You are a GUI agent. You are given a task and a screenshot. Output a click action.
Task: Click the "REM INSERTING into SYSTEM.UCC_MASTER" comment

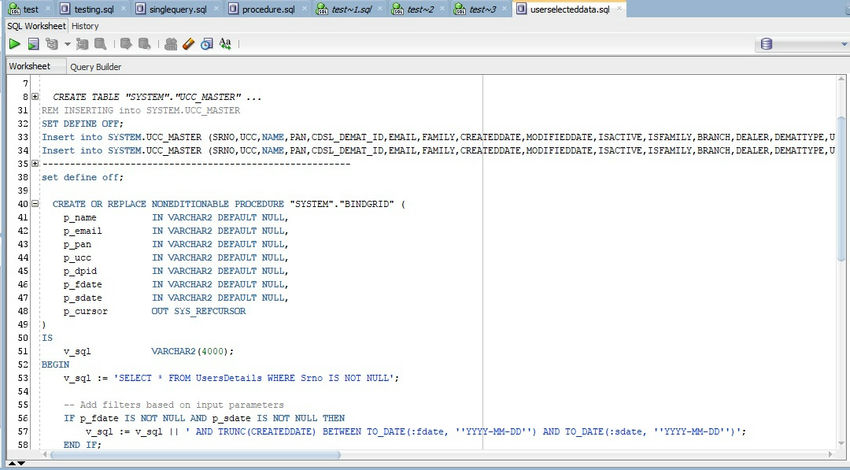click(141, 110)
